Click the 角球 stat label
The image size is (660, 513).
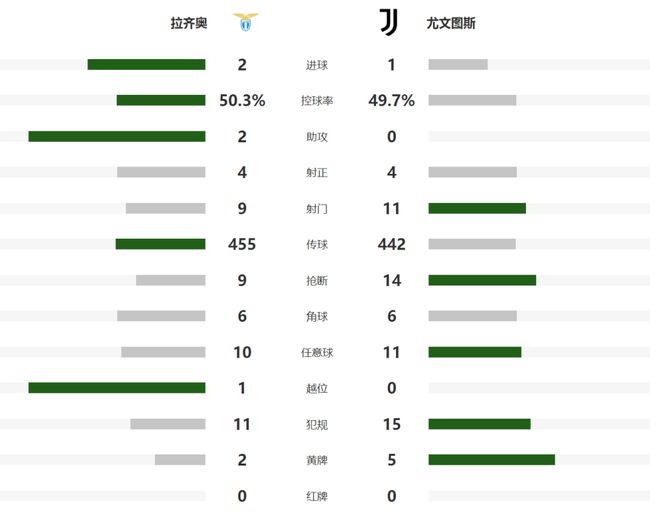click(x=317, y=316)
